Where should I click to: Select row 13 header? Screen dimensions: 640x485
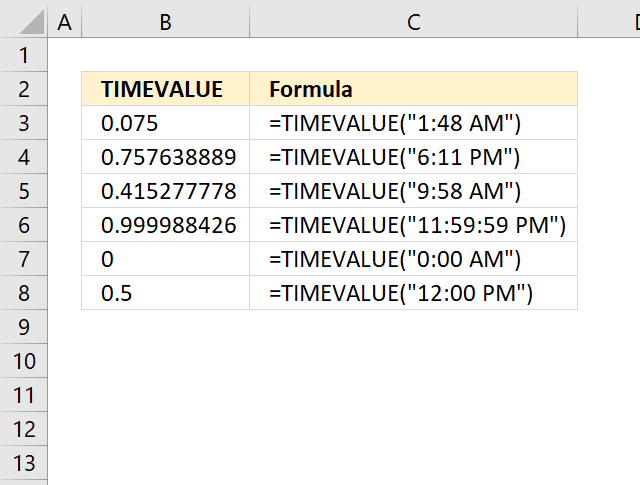pyautogui.click(x=24, y=463)
